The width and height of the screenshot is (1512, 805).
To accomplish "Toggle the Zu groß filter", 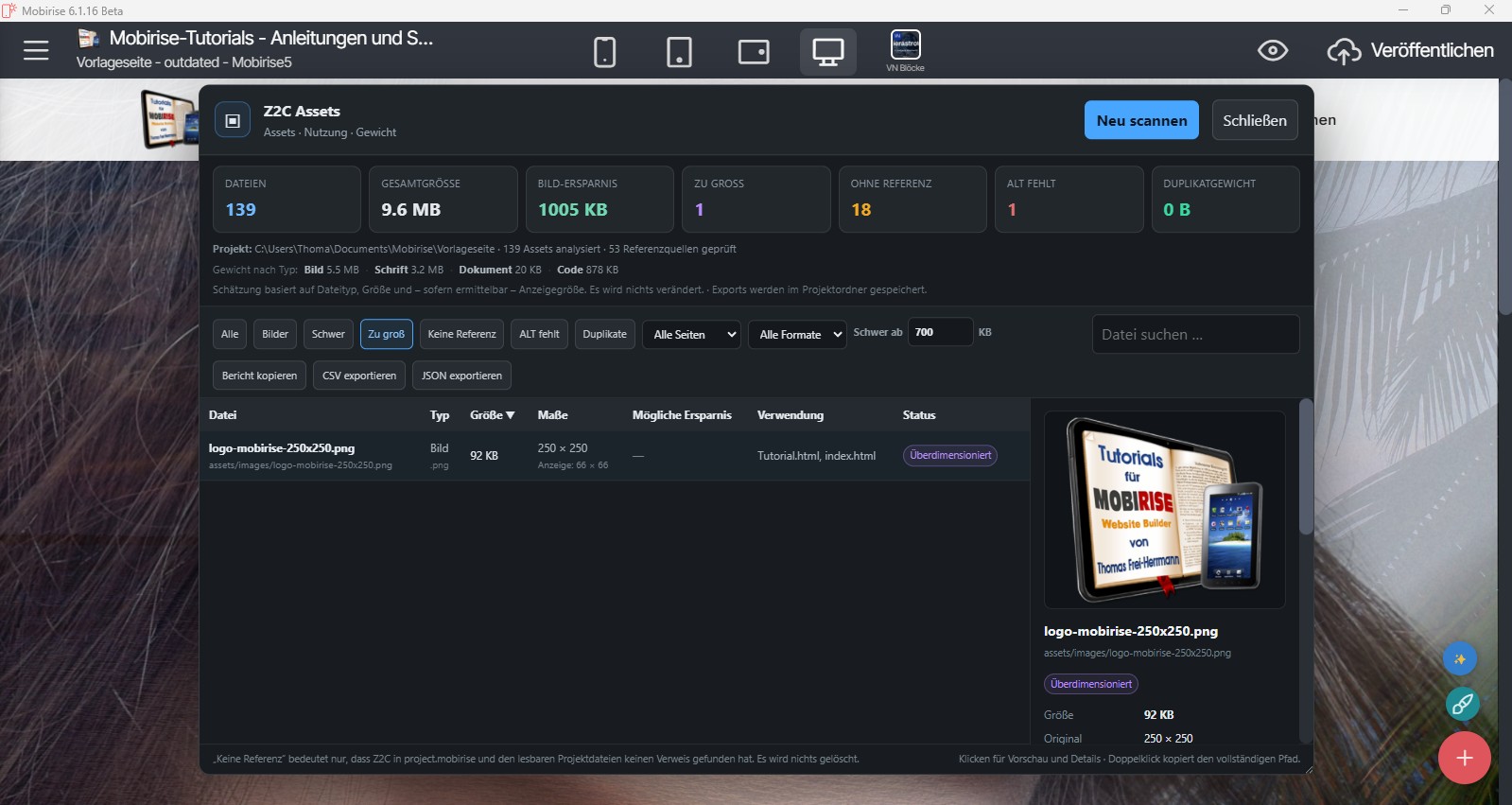I will pos(387,334).
